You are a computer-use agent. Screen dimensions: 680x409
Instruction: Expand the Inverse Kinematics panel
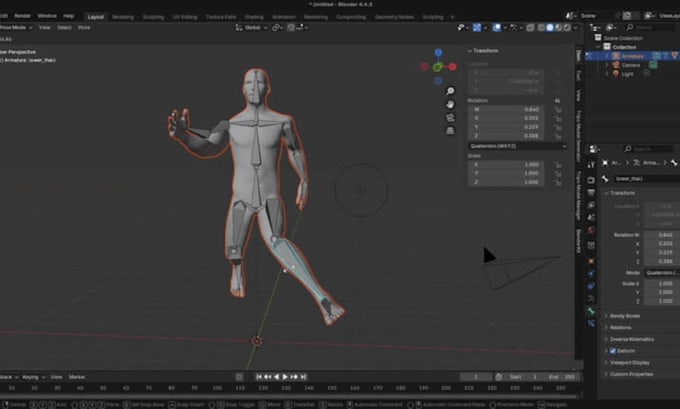coord(631,339)
